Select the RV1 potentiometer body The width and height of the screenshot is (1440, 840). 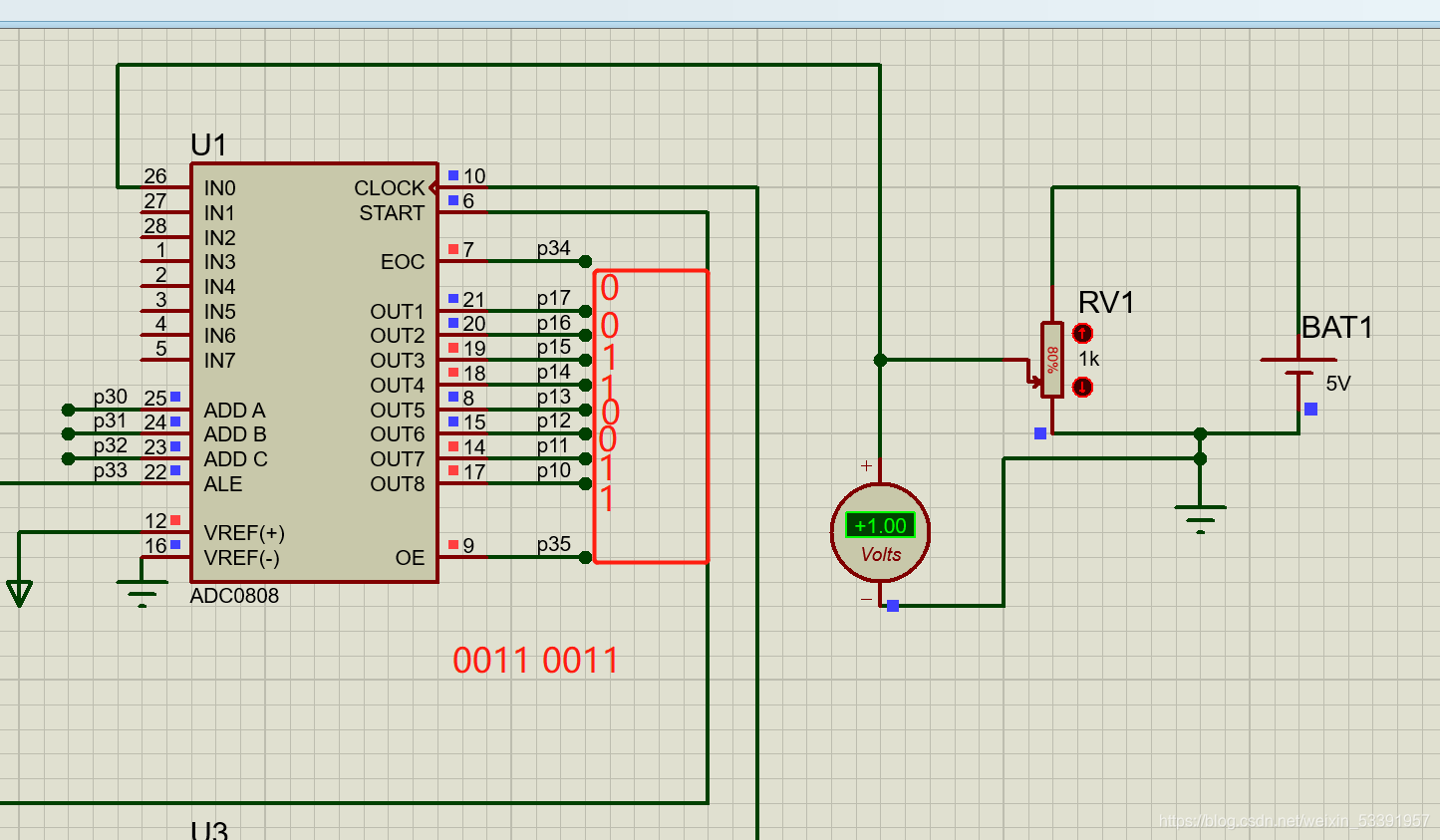1052,360
